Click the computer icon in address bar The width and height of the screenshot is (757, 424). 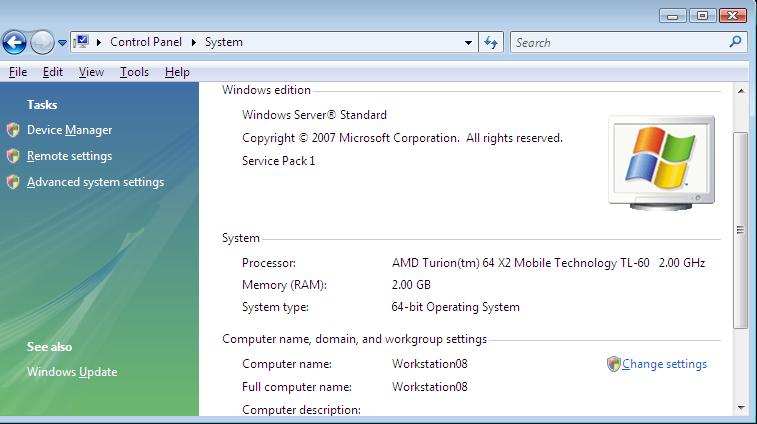point(81,42)
